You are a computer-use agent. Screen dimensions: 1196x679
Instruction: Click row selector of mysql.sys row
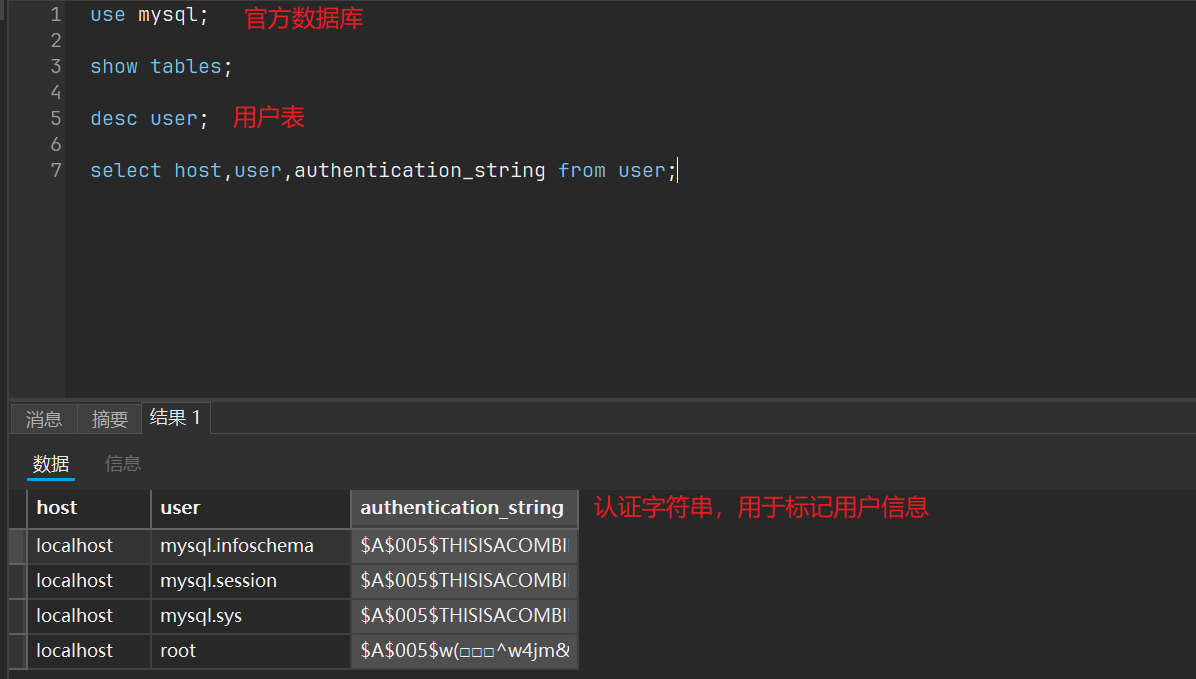click(18, 616)
